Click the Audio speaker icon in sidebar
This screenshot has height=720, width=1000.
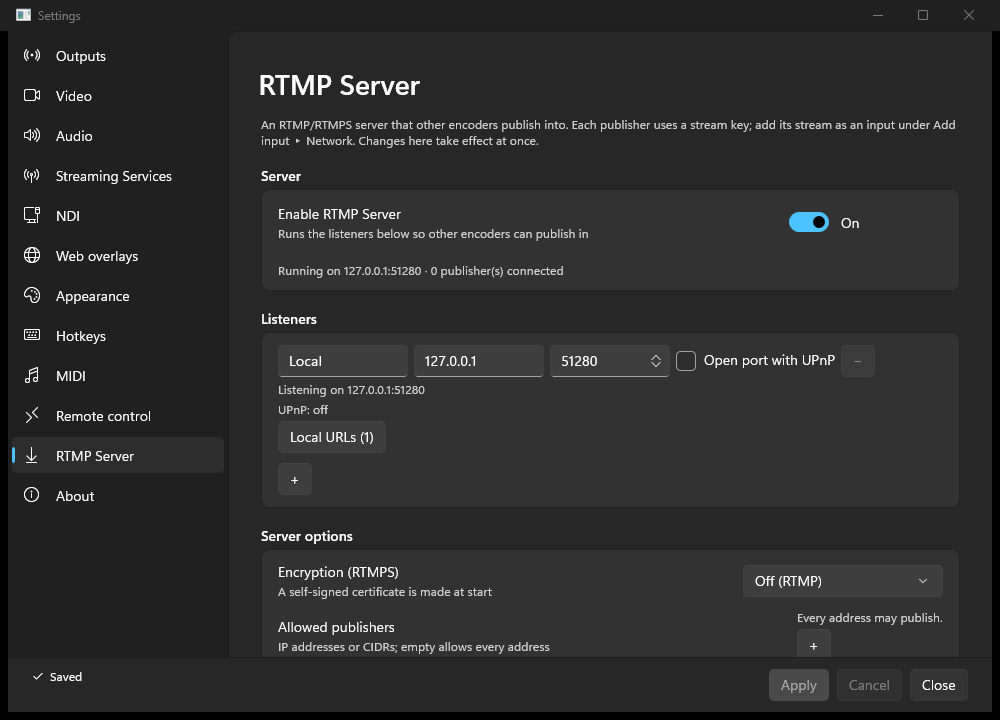32,135
